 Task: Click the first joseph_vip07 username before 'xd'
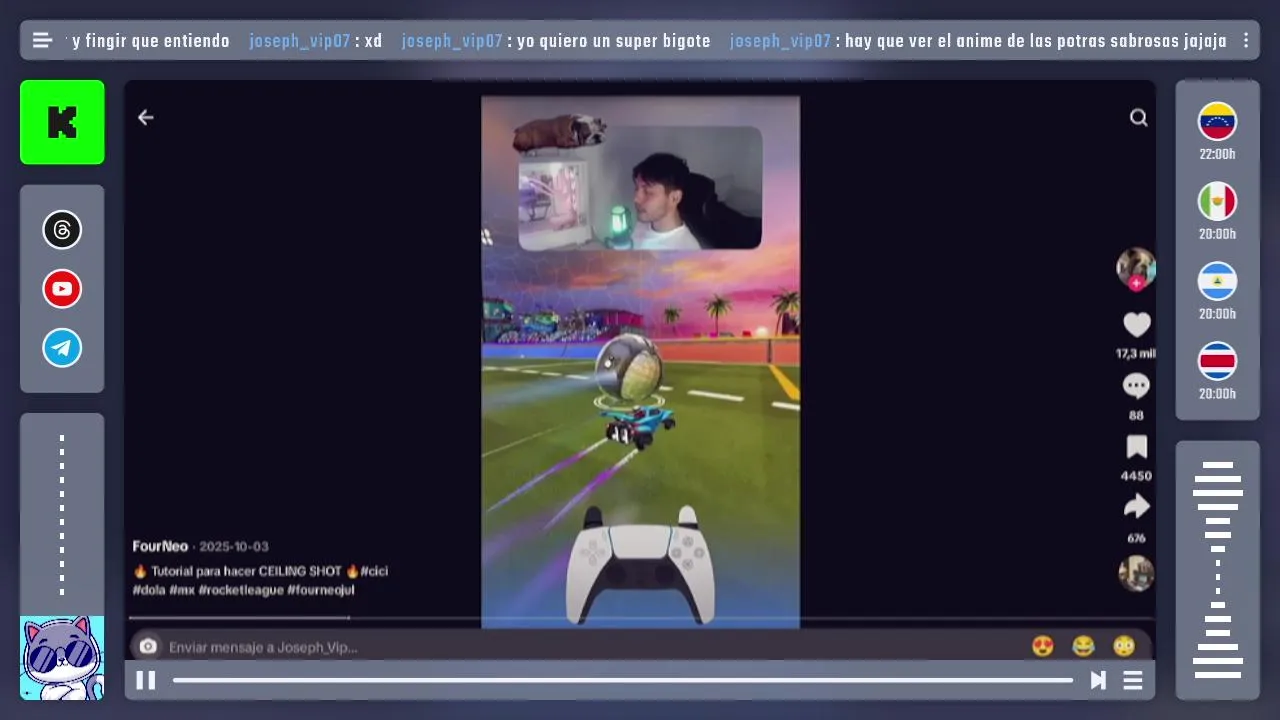pyautogui.click(x=300, y=41)
